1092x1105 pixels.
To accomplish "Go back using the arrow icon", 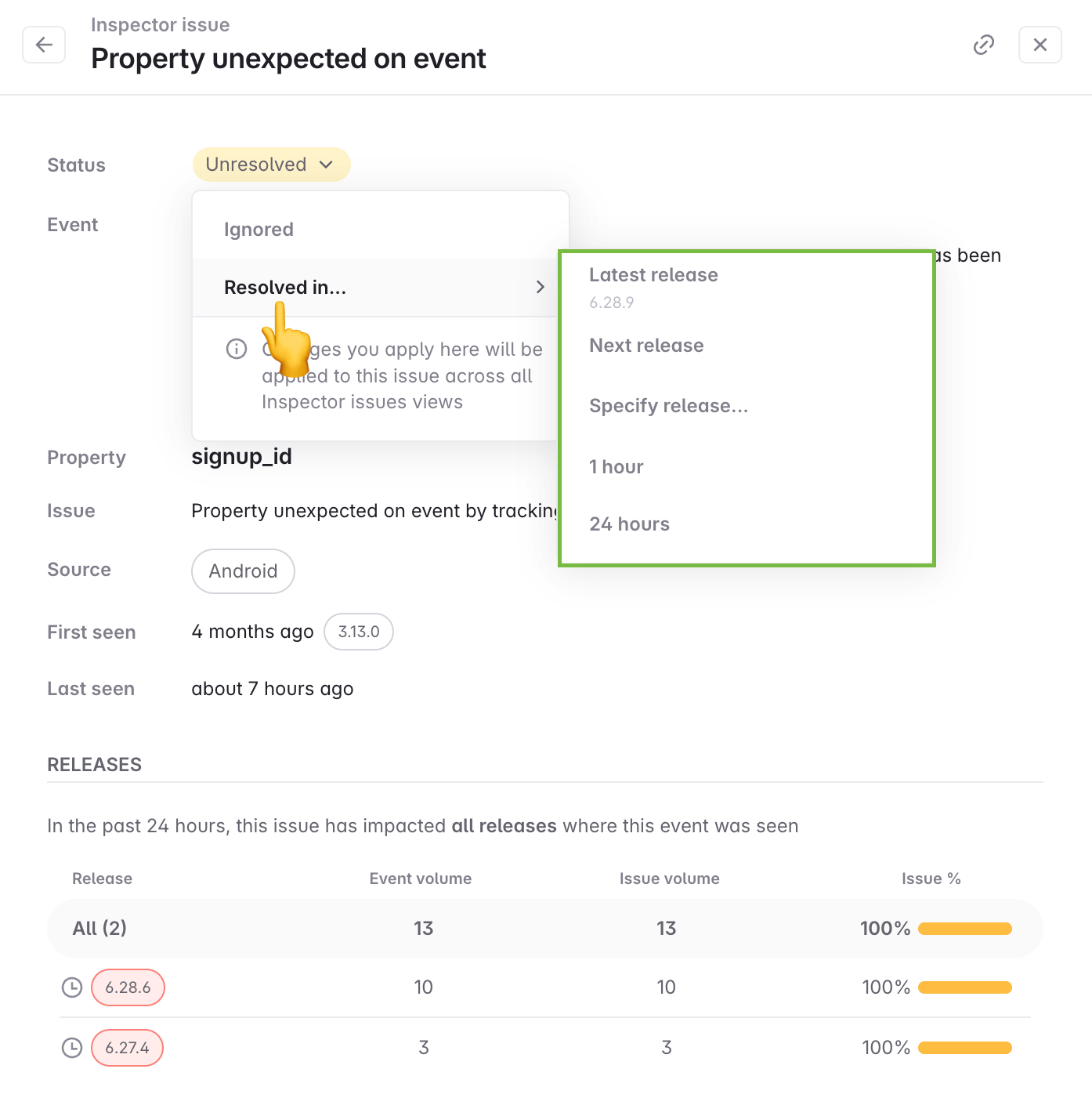I will point(43,45).
